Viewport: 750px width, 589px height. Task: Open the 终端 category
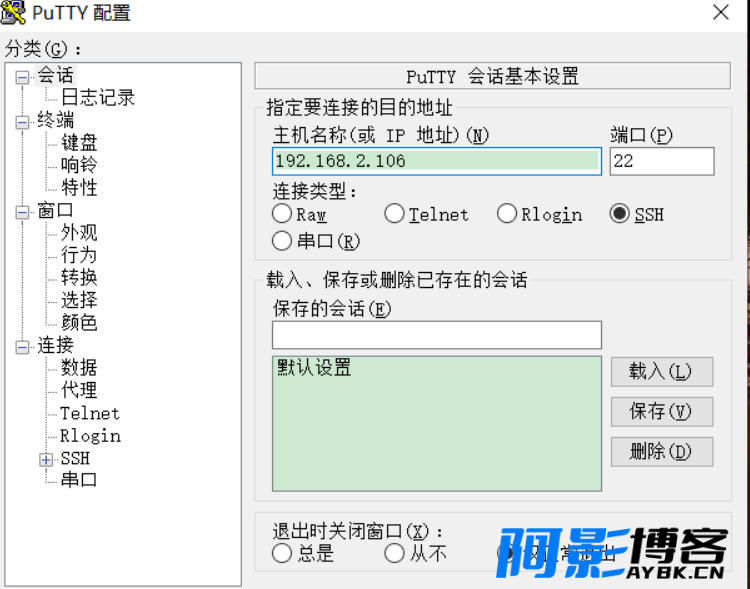55,120
